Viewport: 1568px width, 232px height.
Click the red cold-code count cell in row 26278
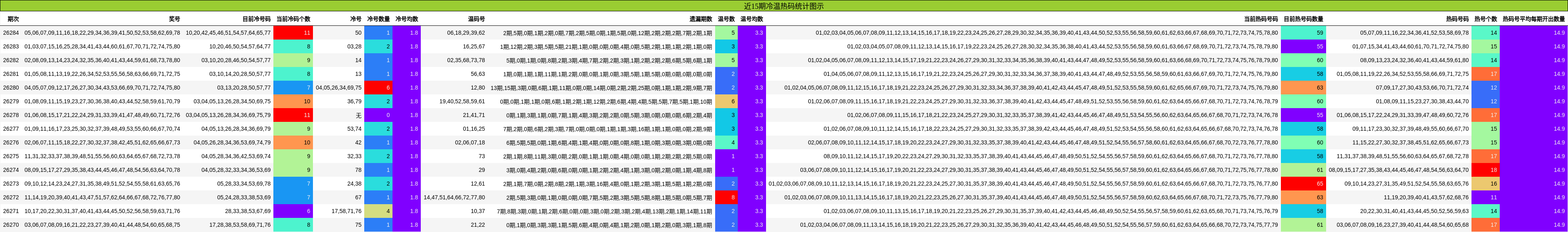293,115
